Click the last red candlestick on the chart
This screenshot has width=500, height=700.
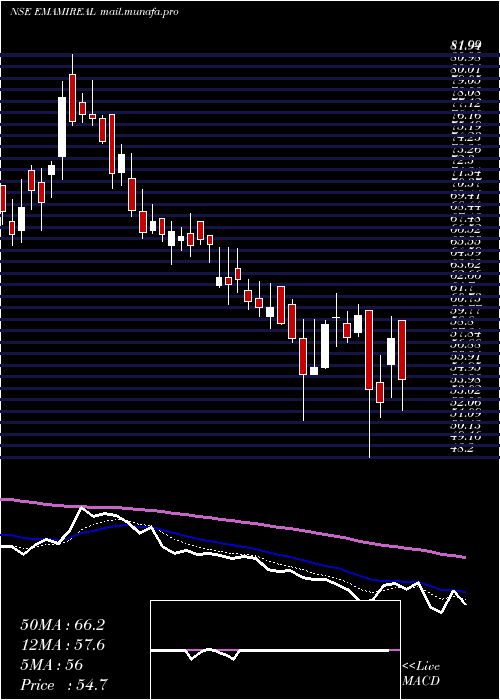402,350
